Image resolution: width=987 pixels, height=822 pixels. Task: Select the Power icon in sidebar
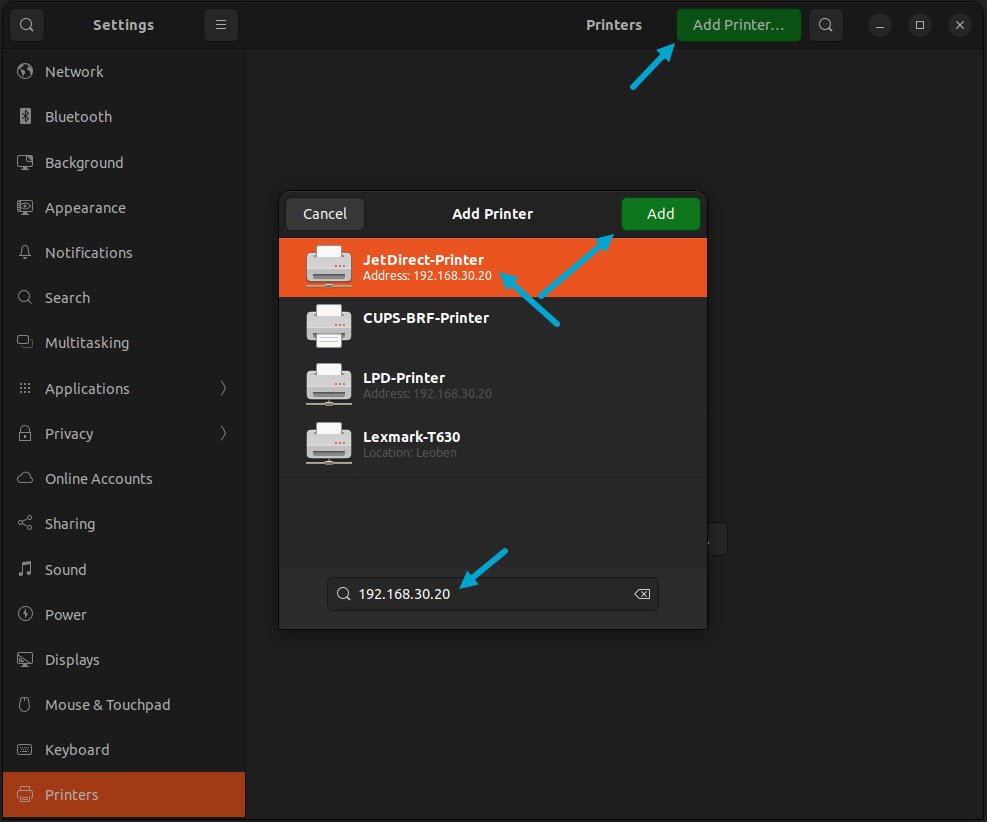coord(24,614)
